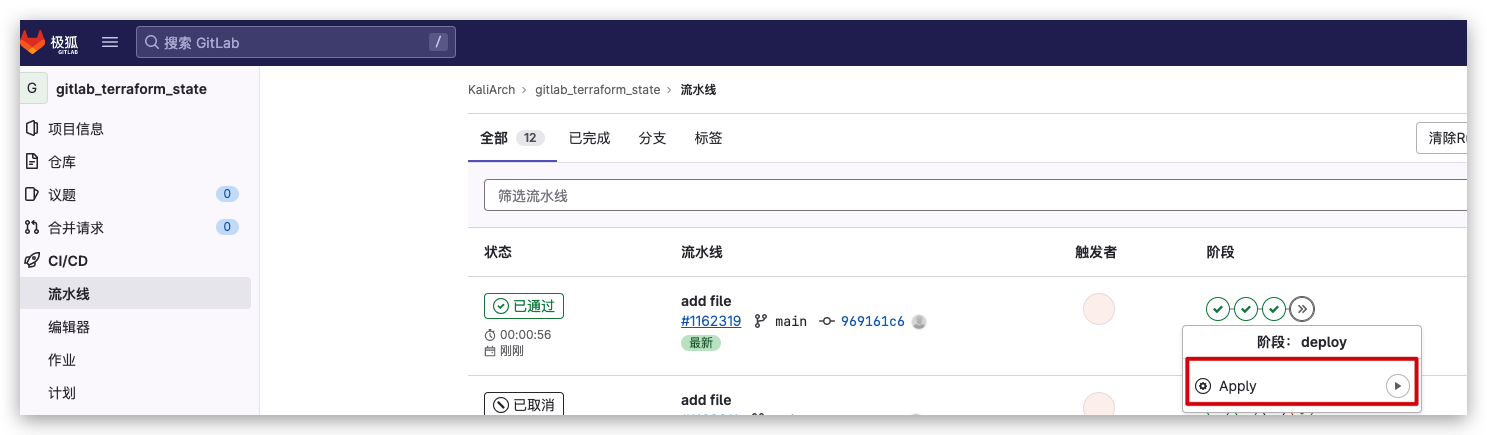Focus the 筛选流水线 filter field
The height and width of the screenshot is (435, 1487).
(975, 196)
